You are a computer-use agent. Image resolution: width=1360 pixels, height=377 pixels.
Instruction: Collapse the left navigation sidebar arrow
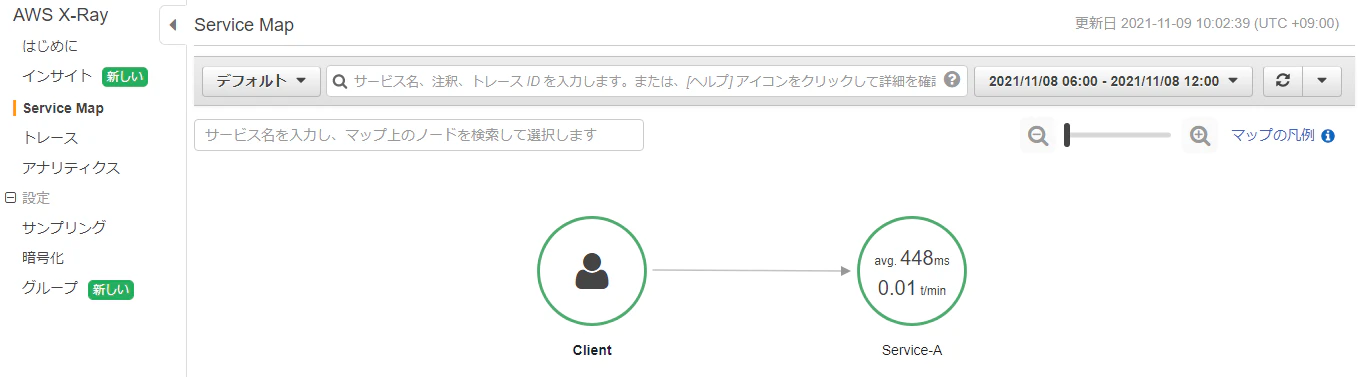(x=172, y=25)
